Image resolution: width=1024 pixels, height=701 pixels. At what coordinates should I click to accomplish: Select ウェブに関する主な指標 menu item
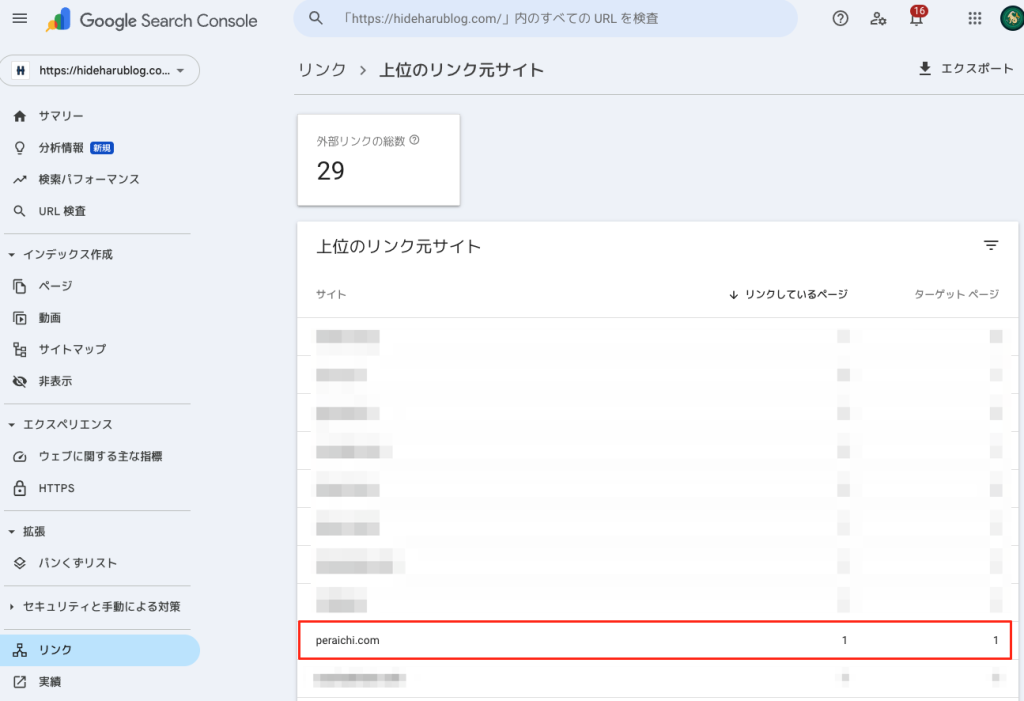pyautogui.click(x=100, y=457)
